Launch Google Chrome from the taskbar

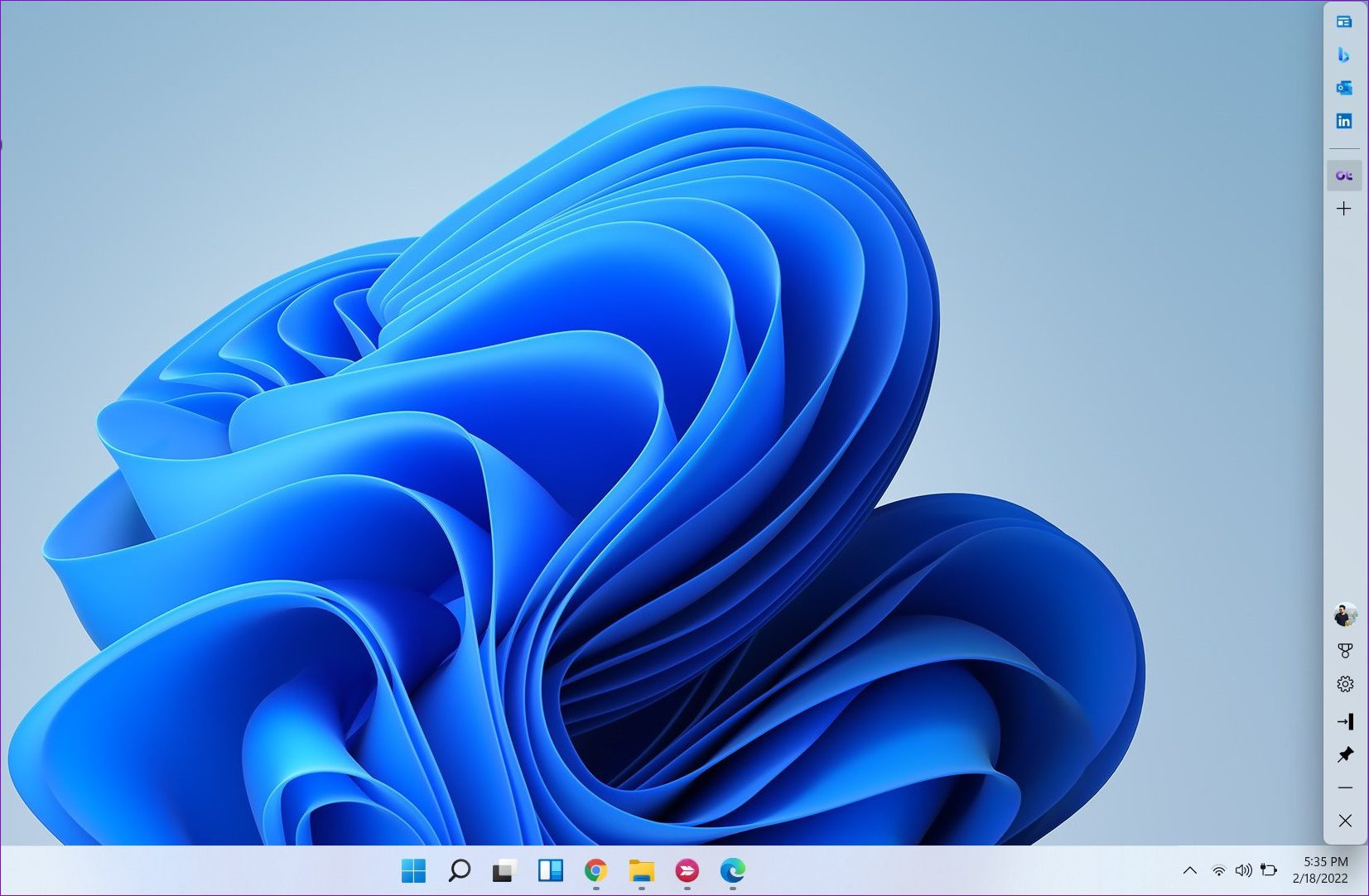[596, 871]
